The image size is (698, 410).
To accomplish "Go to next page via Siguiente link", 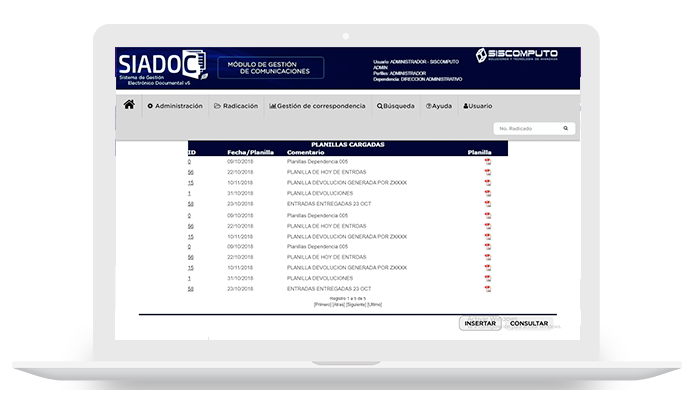I will click(355, 304).
